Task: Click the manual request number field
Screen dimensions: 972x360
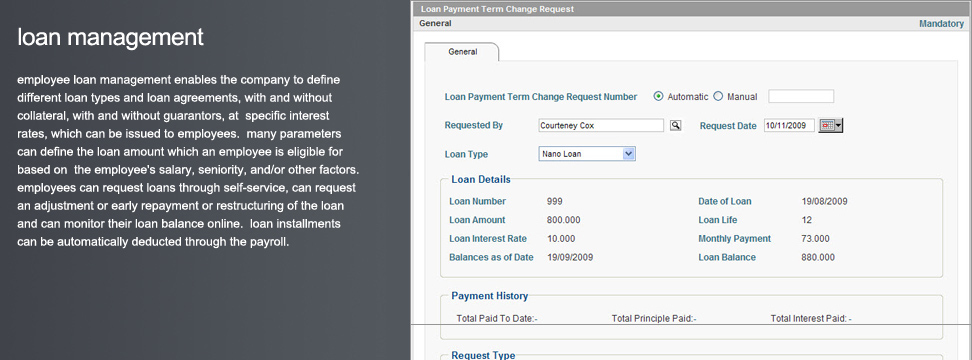Action: (801, 96)
